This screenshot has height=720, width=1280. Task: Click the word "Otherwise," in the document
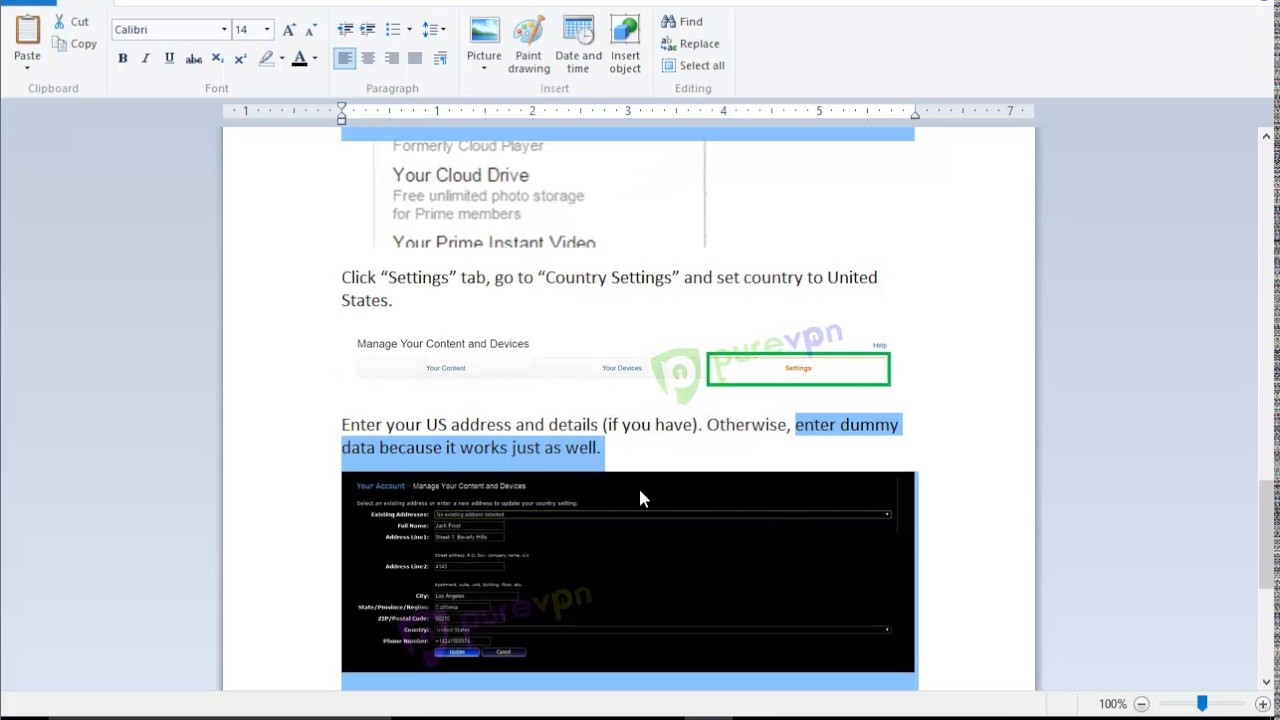click(748, 425)
